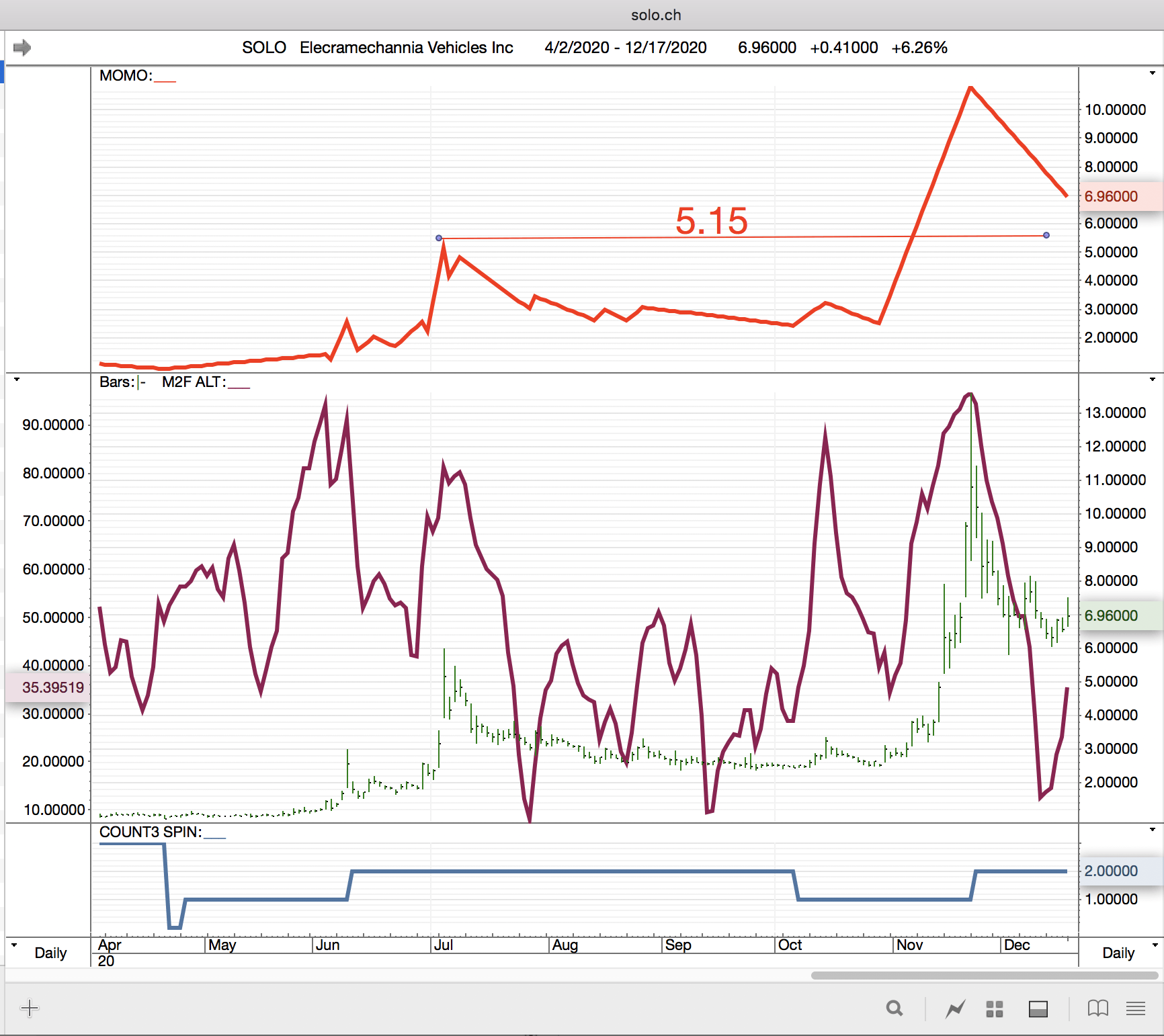Click the gray arrow icon beside symbol
The image size is (1164, 1036).
click(x=22, y=48)
